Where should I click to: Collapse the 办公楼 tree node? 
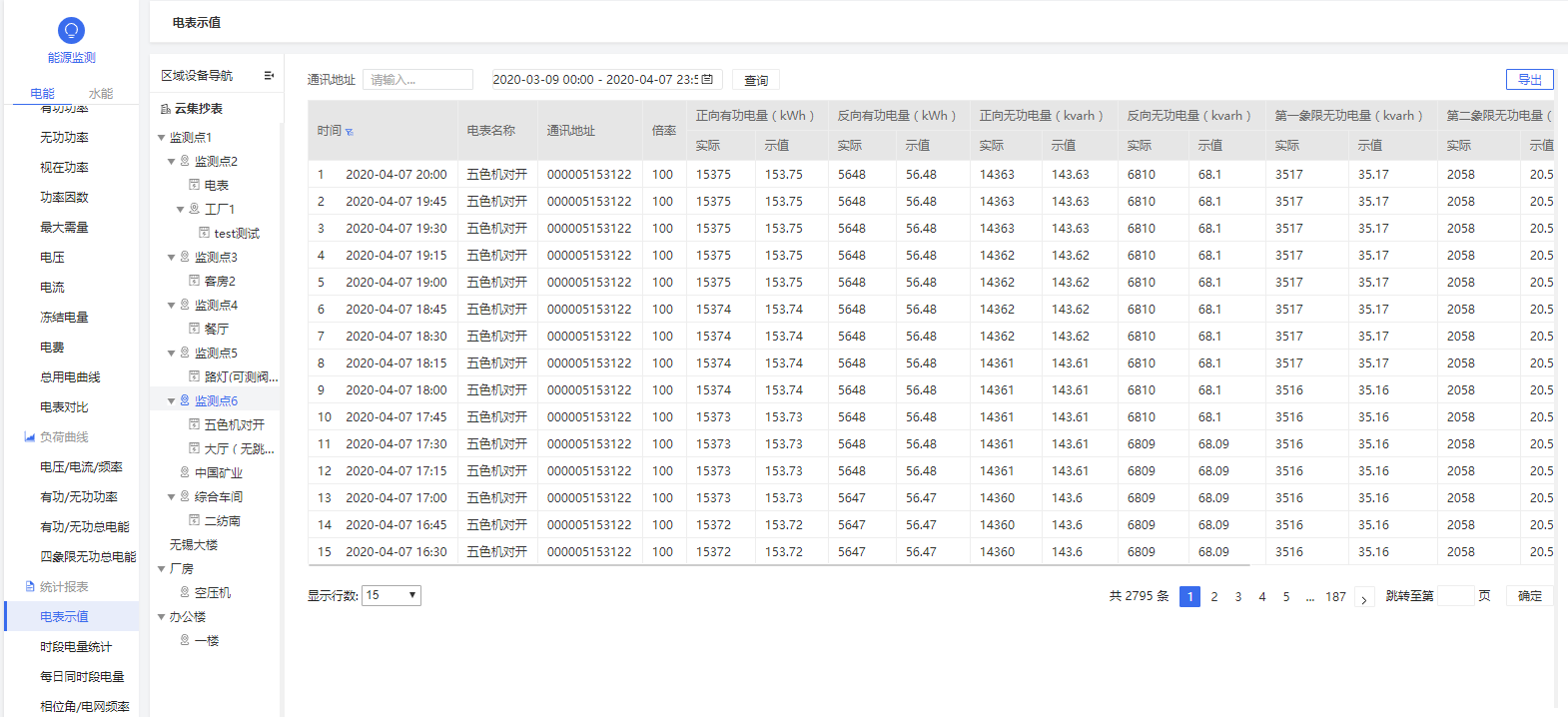point(162,617)
